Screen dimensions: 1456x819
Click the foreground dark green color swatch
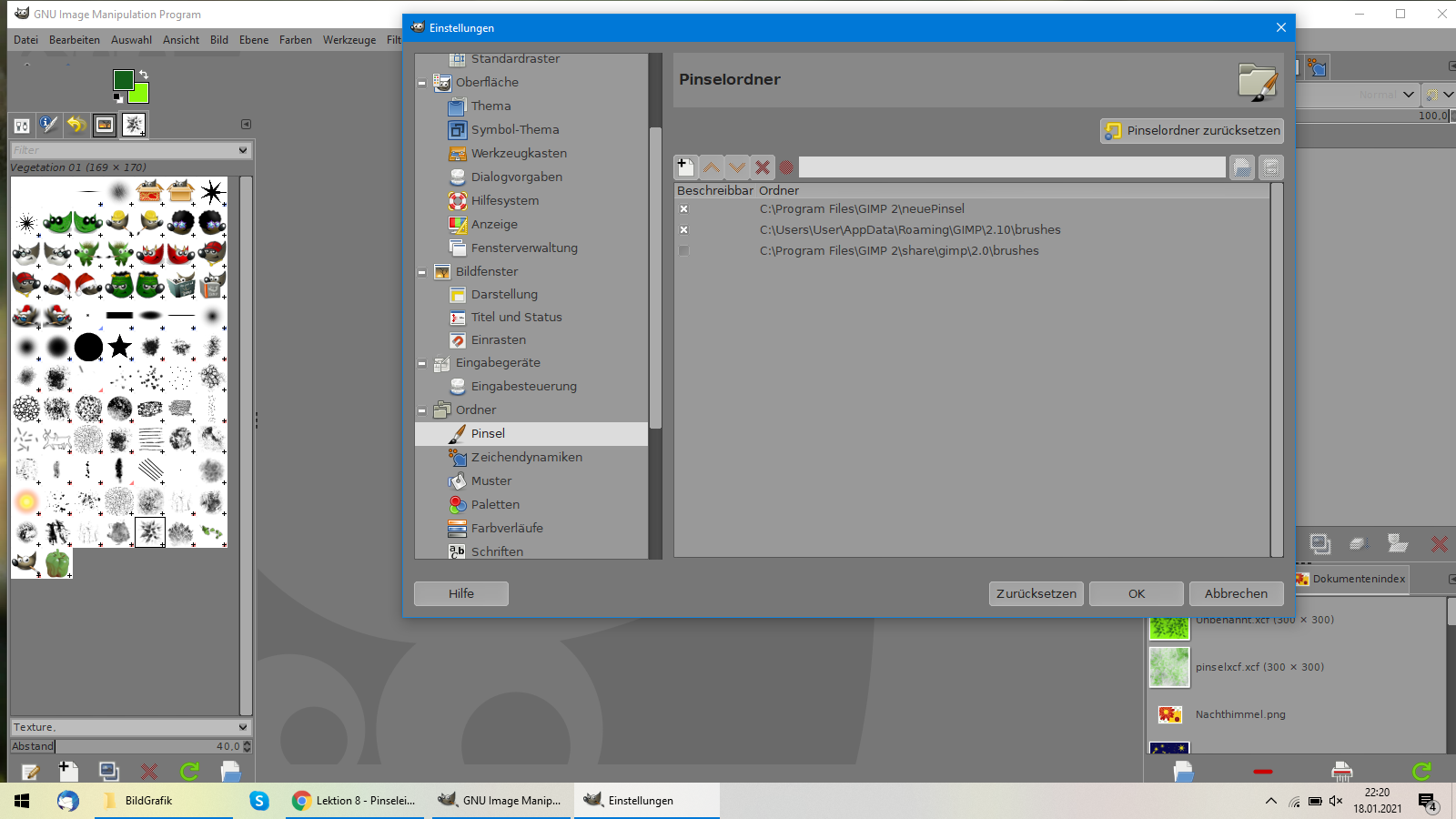point(123,80)
